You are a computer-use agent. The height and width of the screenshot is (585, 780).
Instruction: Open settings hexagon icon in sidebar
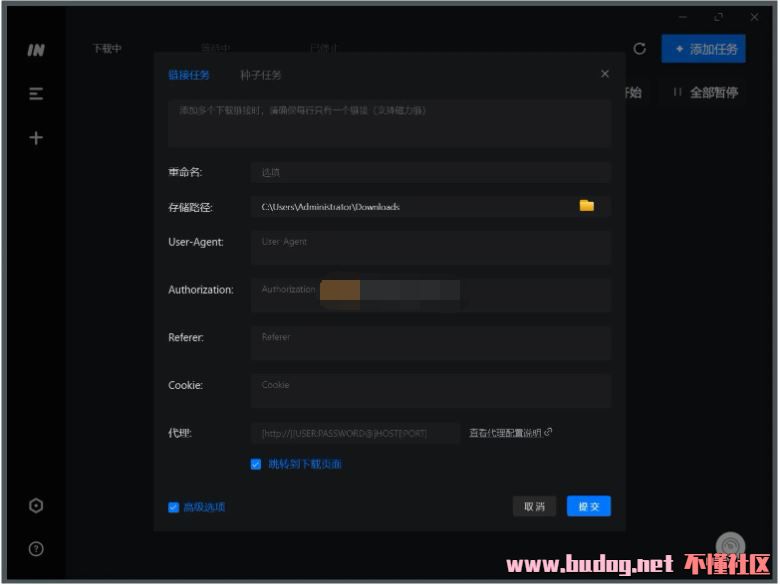point(36,506)
